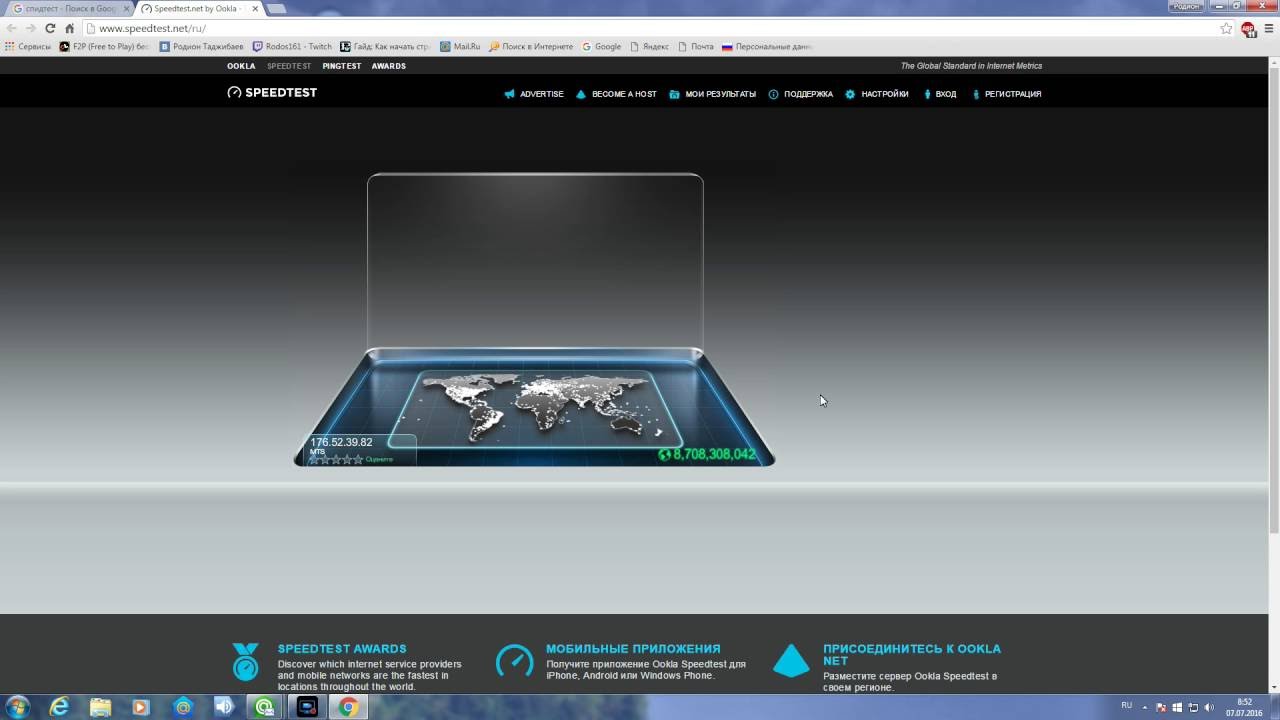Click the ВХОД login link

(x=939, y=94)
